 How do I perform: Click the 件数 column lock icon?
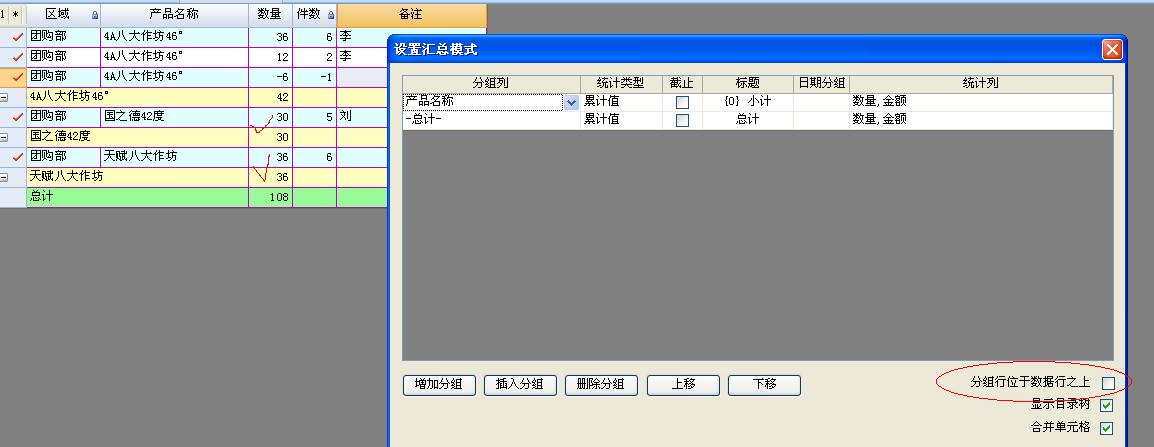pyautogui.click(x=330, y=15)
